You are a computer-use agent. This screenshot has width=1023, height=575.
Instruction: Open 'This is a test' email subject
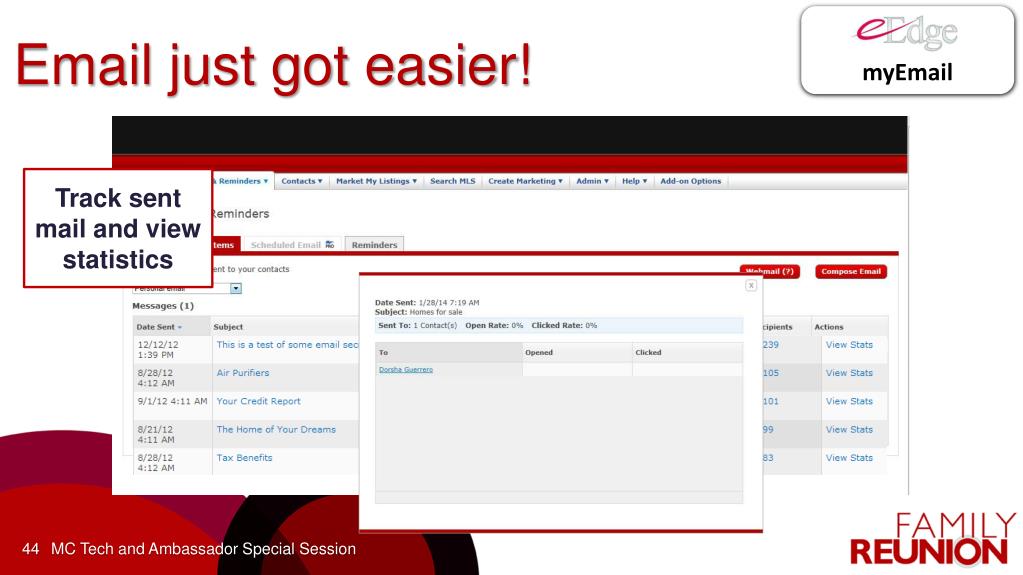pyautogui.click(x=287, y=345)
